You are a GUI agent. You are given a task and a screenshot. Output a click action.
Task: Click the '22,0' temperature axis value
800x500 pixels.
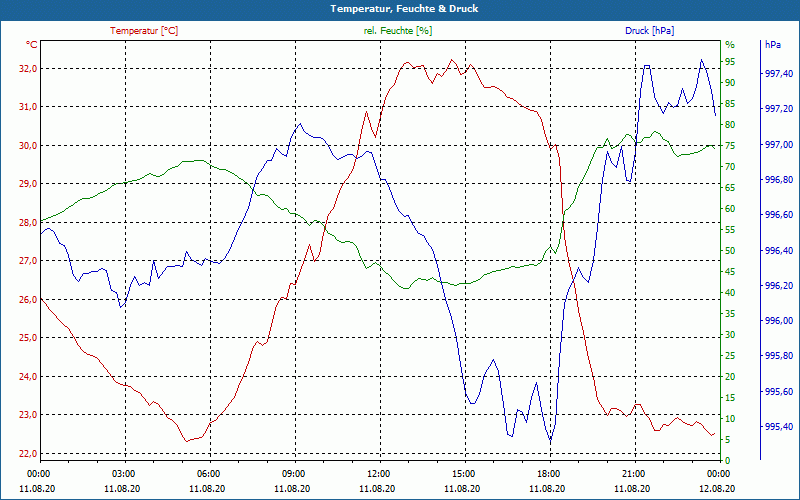tap(29, 454)
